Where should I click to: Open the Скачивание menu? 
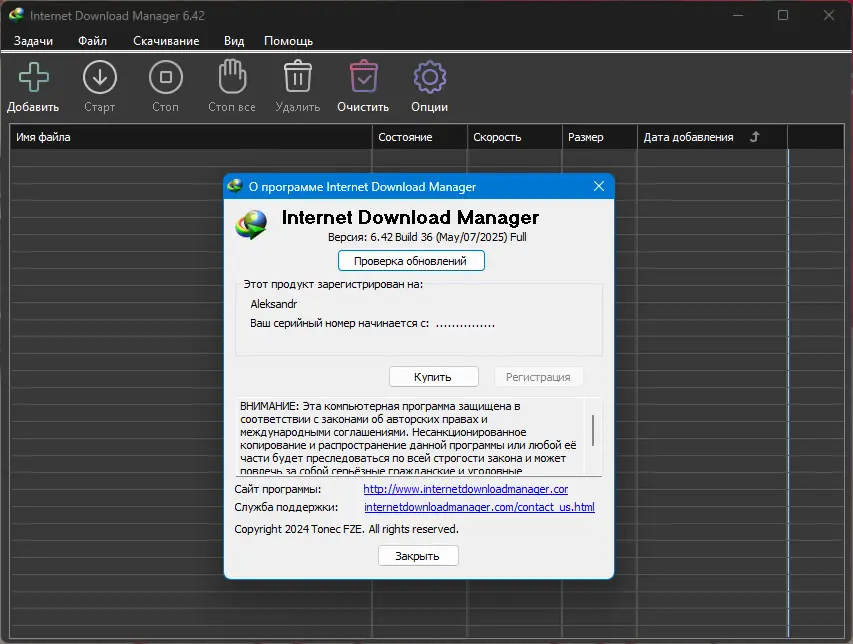(166, 41)
